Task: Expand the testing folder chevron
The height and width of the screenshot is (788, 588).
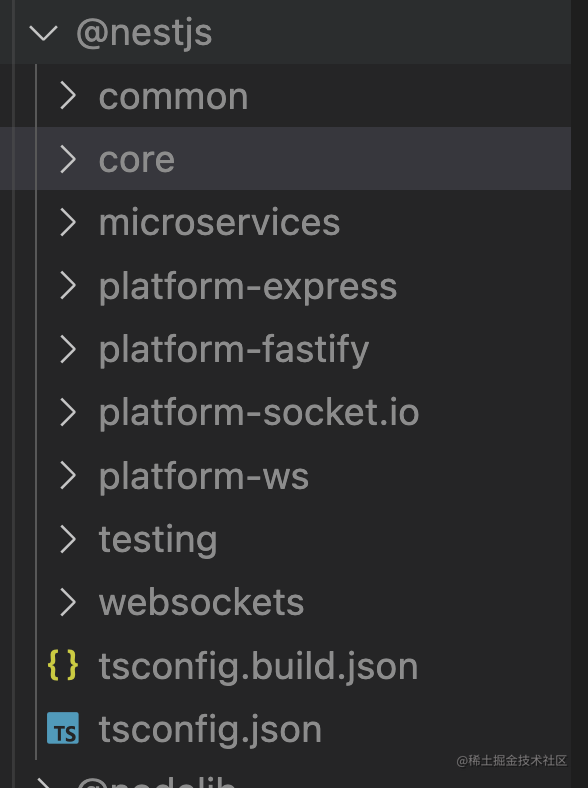Action: (x=68, y=539)
